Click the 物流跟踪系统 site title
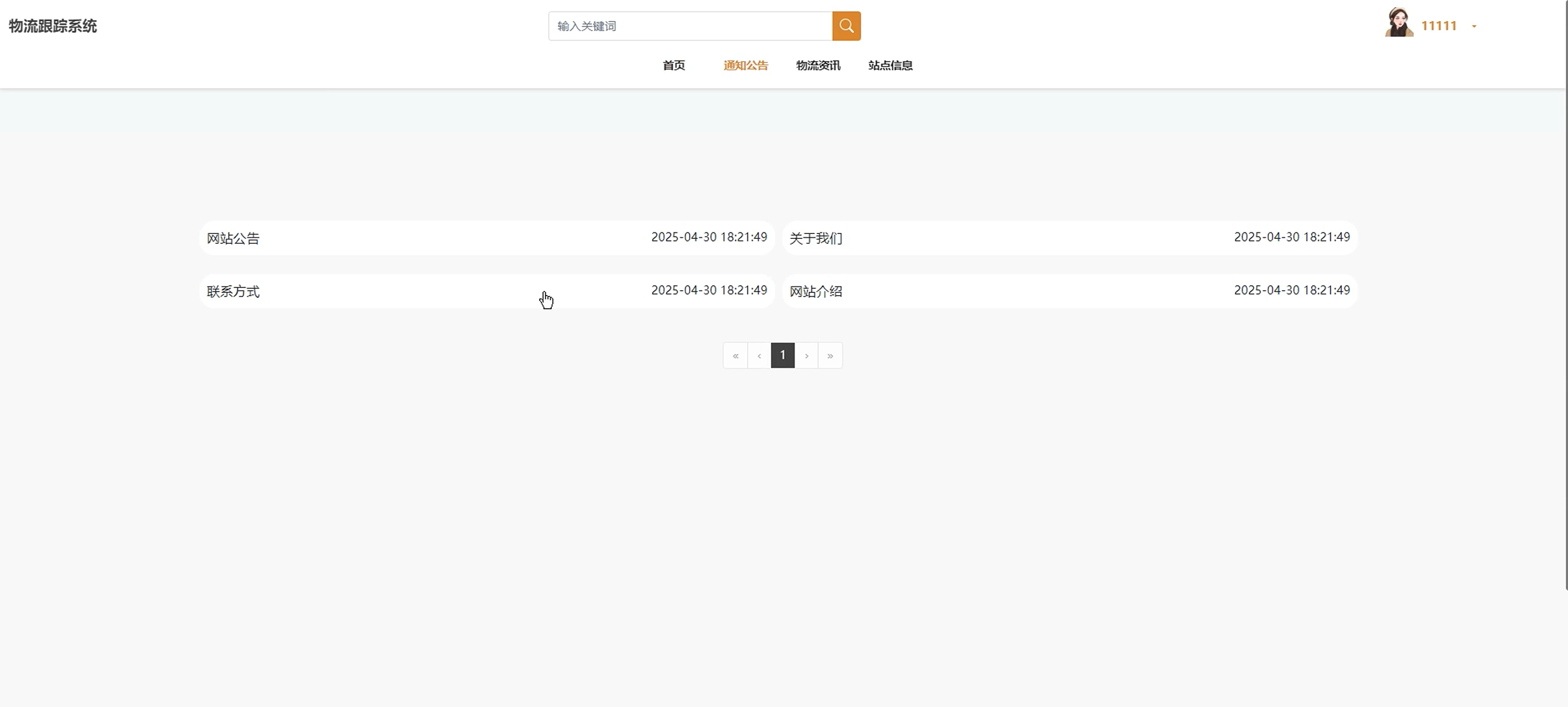Screen dimensions: 1568x707 pyautogui.click(x=53, y=26)
